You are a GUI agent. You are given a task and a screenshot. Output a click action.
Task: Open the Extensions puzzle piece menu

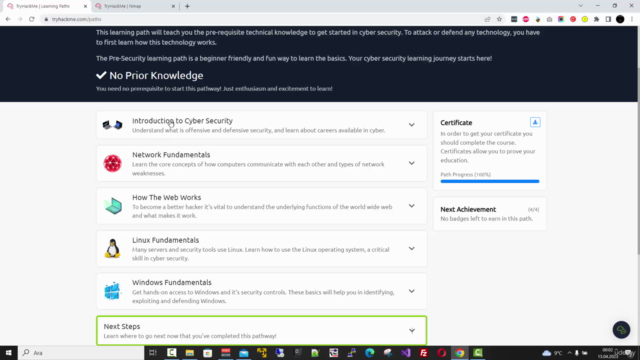(596, 19)
